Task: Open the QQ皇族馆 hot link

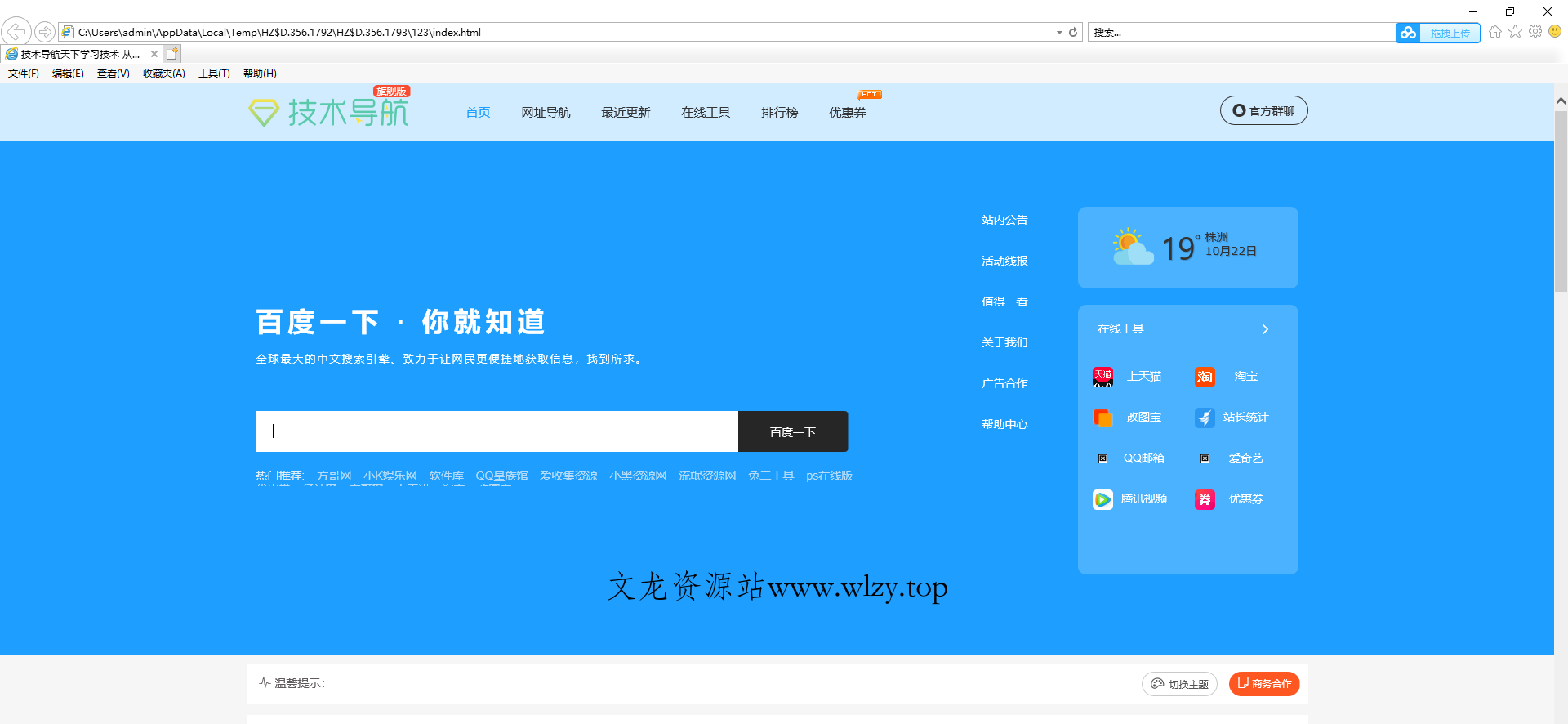Action: click(502, 476)
